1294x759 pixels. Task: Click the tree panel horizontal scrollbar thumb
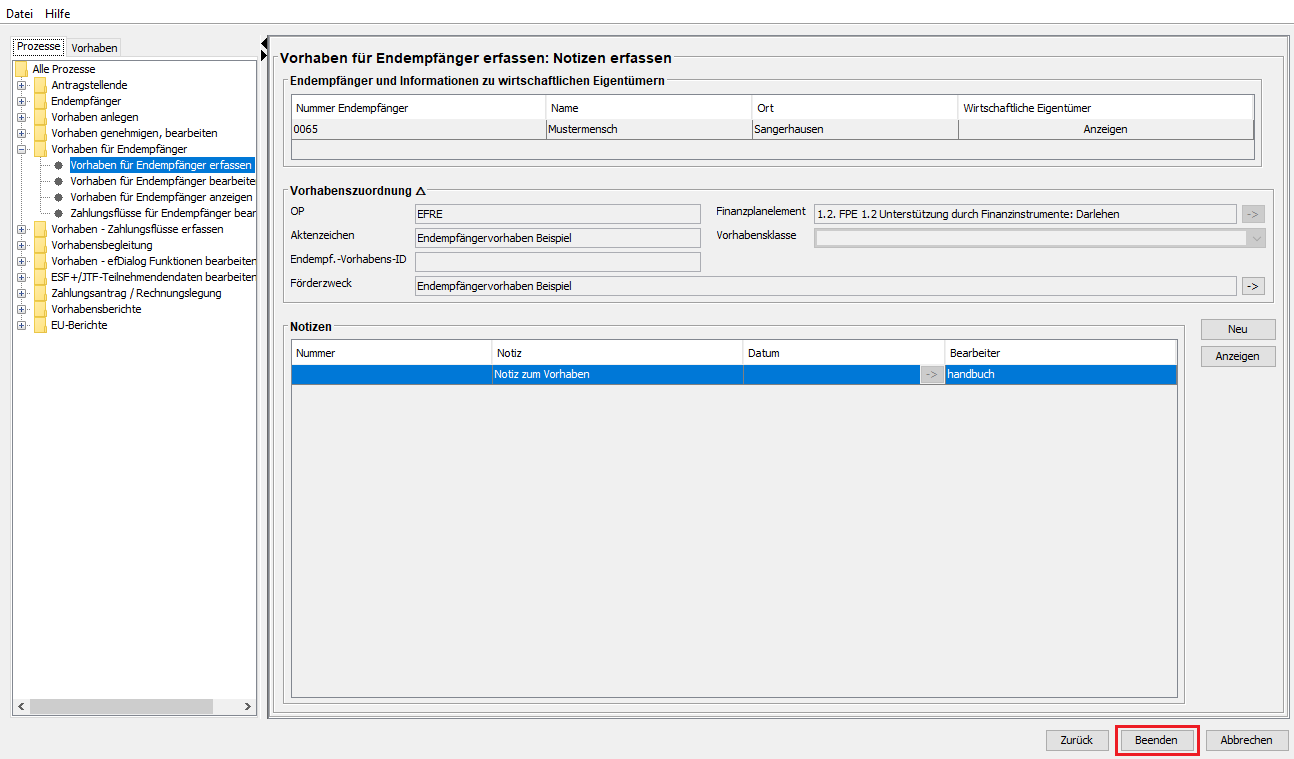[x=122, y=706]
